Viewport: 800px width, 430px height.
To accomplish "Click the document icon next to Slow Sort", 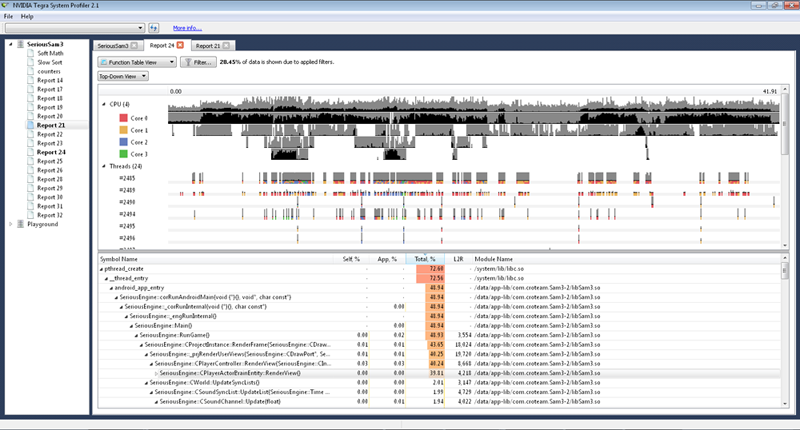I will coord(31,62).
